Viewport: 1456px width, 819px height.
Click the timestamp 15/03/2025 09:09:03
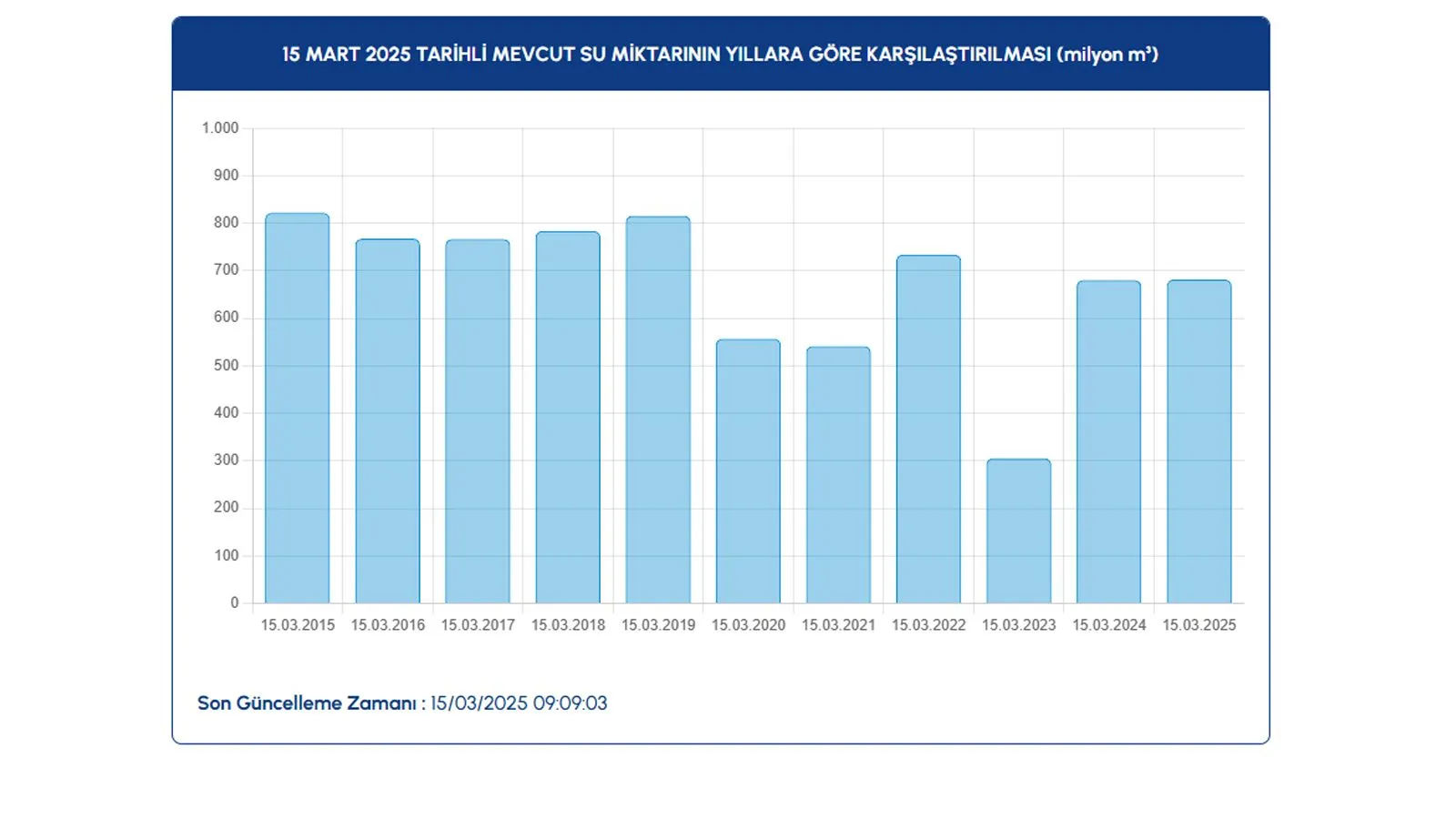[x=519, y=703]
